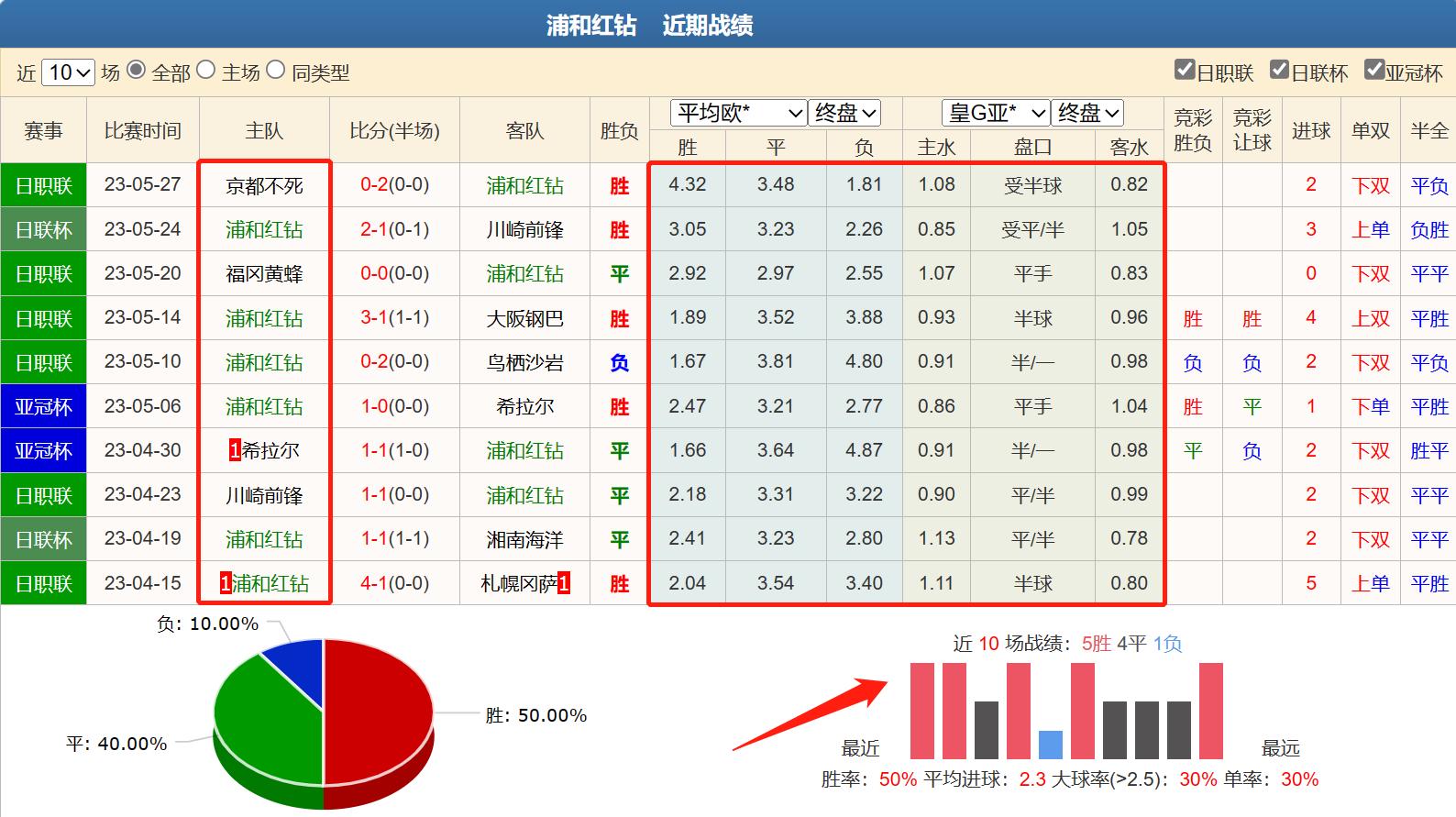Open the 湘南海洋 team link
Viewport: 1456px width, 817px height.
[x=524, y=539]
